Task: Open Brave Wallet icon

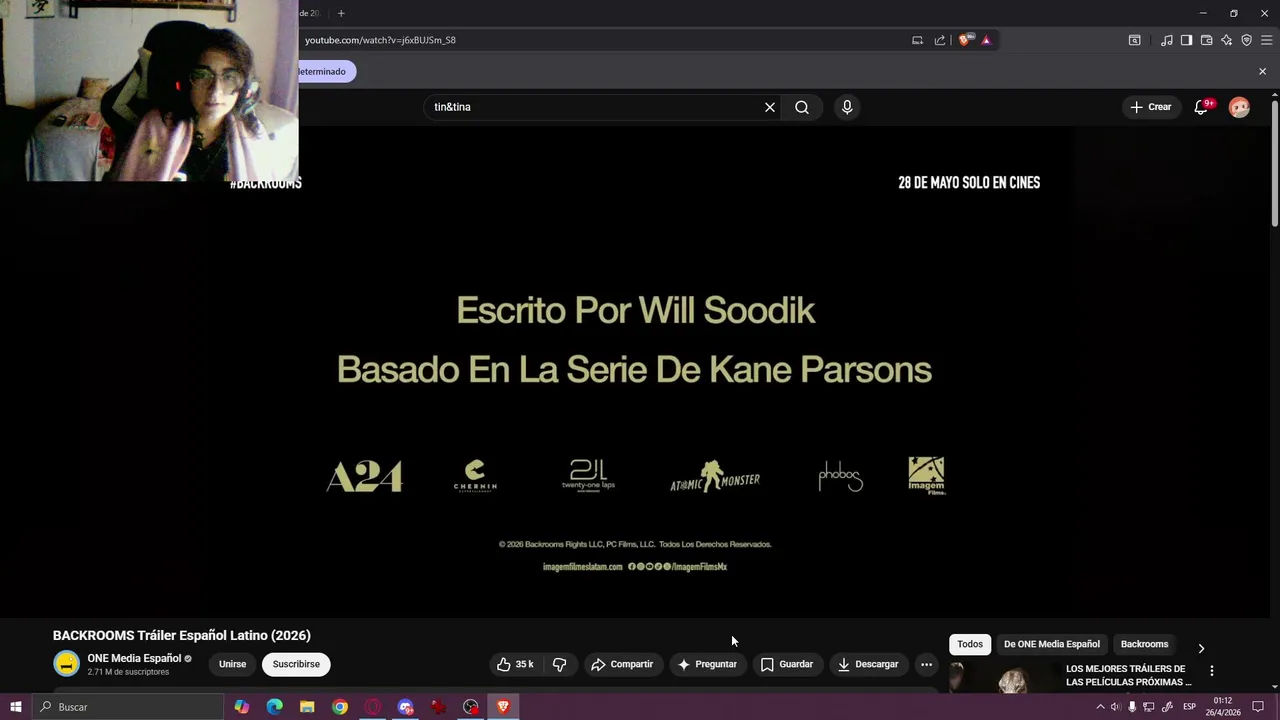Action: pyautogui.click(x=1206, y=40)
